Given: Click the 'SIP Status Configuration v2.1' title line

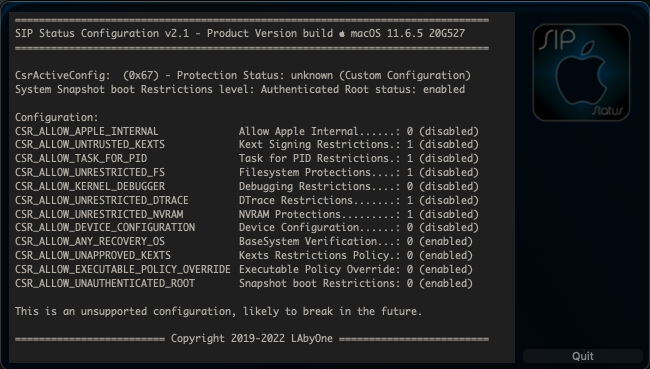Looking at the screenshot, I should 240,33.
